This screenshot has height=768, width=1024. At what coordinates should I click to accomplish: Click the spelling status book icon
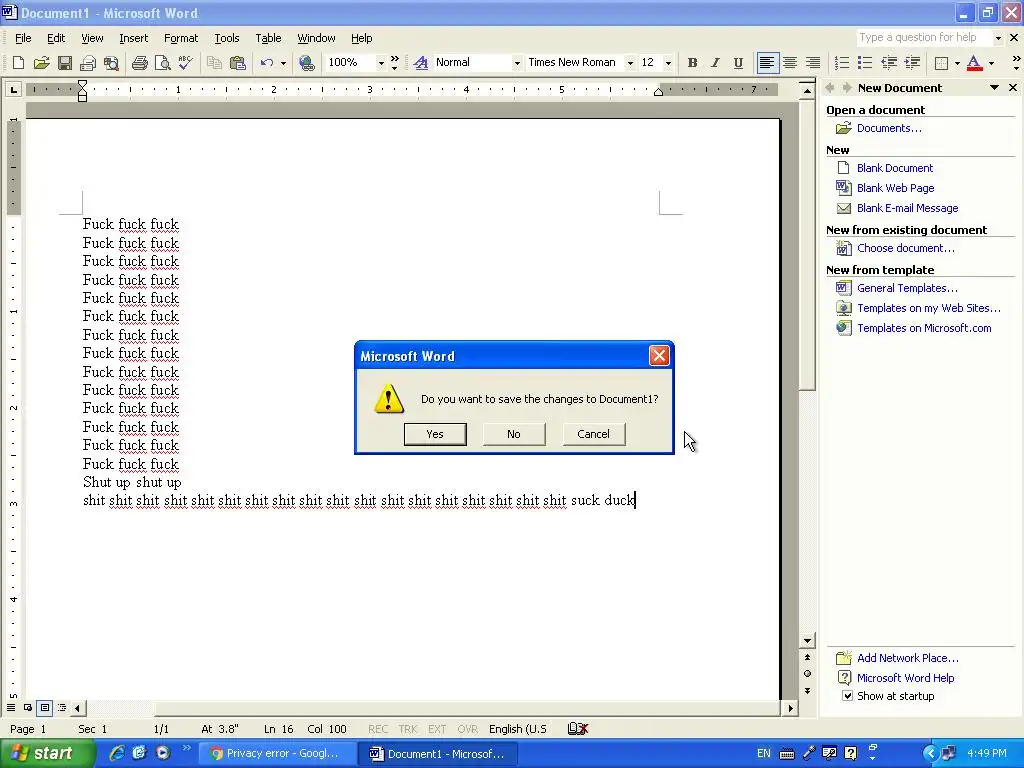tap(577, 729)
